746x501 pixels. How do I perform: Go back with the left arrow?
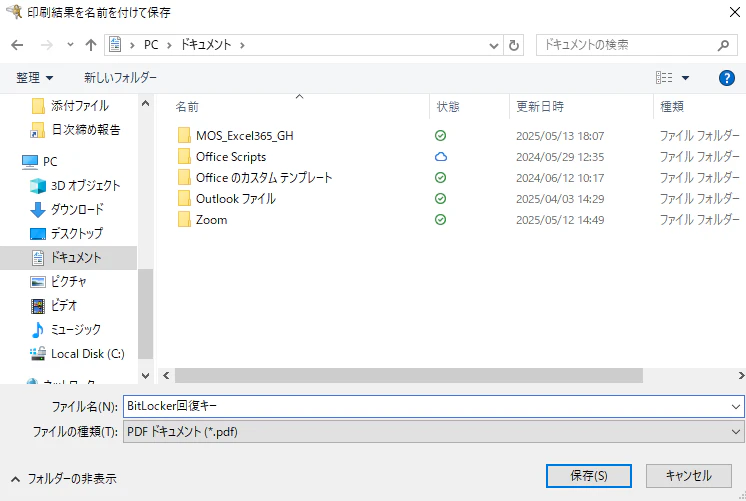pos(17,45)
